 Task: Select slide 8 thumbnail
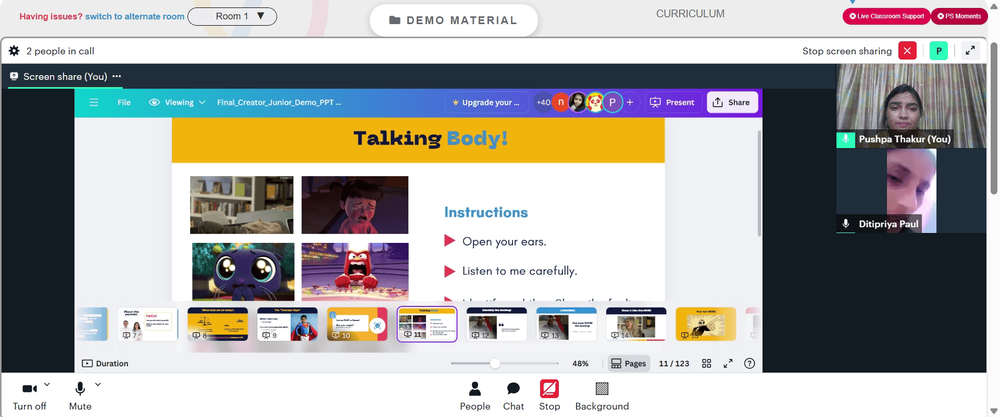click(217, 325)
